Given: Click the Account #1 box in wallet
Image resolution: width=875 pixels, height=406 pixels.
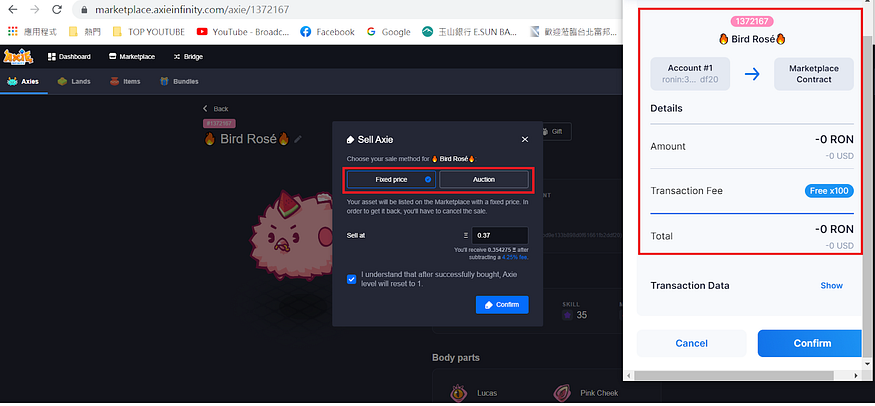Looking at the screenshot, I should pos(690,74).
